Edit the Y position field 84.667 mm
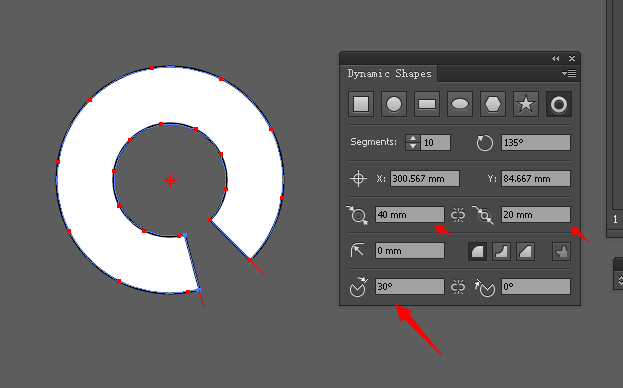The width and height of the screenshot is (623, 388). point(536,179)
